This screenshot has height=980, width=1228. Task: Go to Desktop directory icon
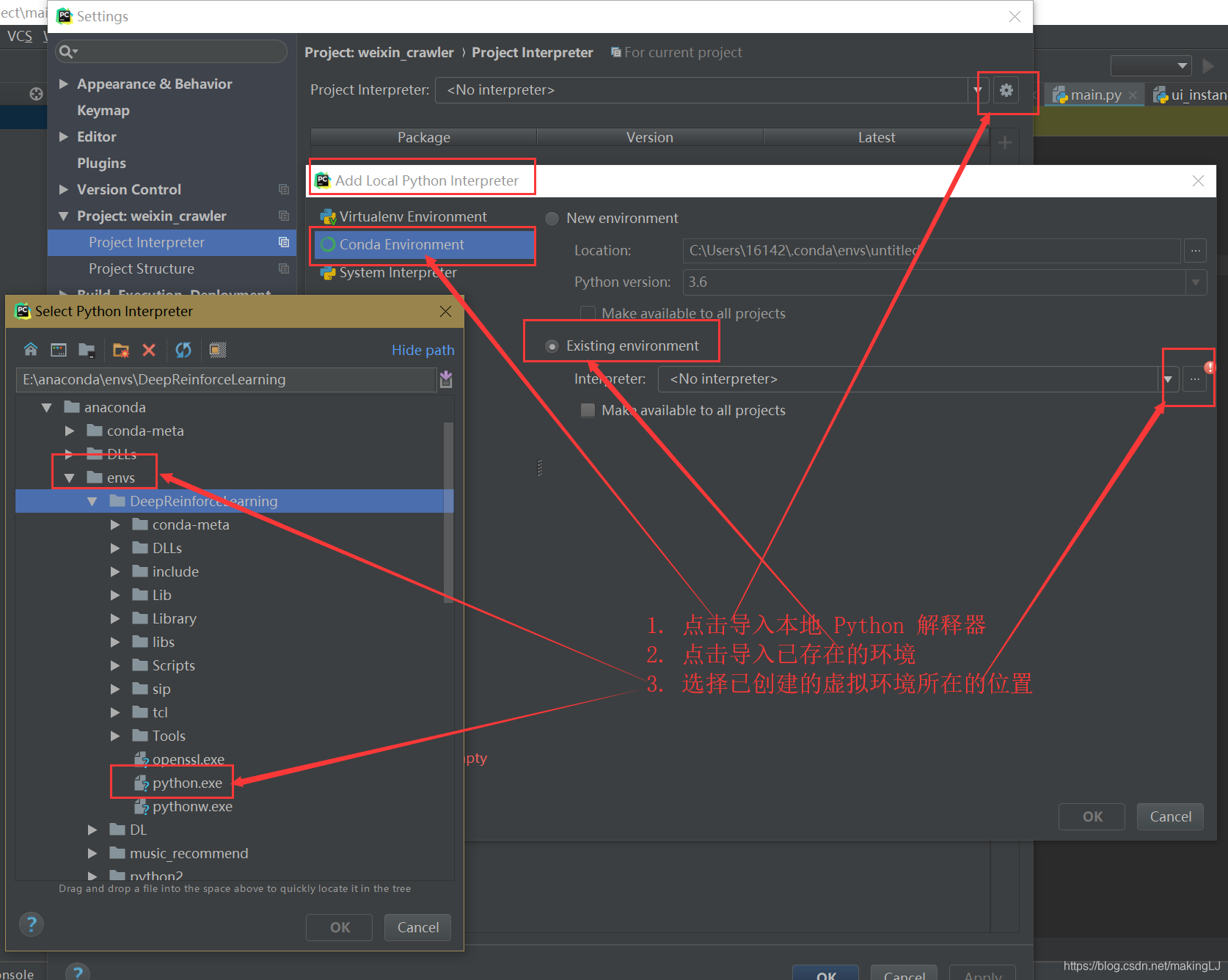pos(59,350)
